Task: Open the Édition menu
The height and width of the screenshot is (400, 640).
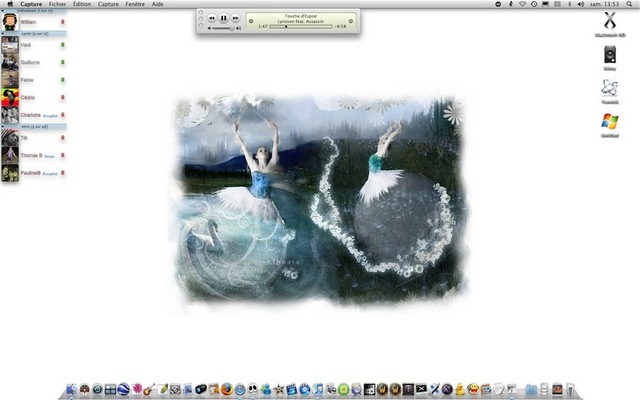Action: [82, 4]
